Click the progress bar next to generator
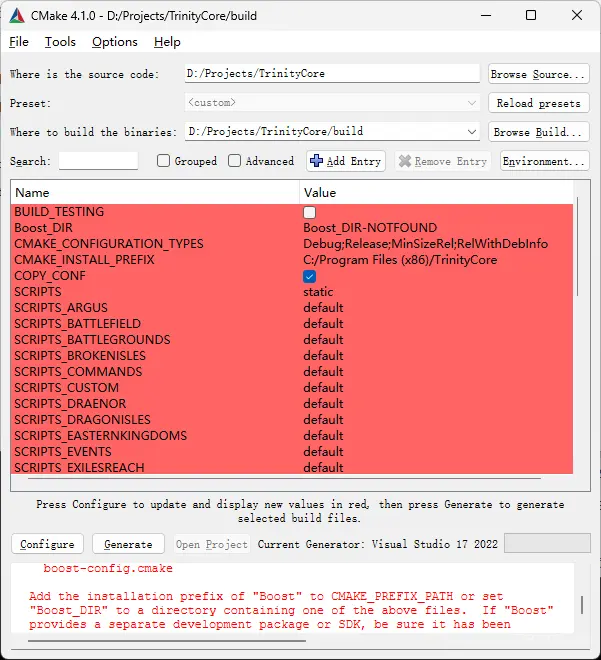 [547, 543]
